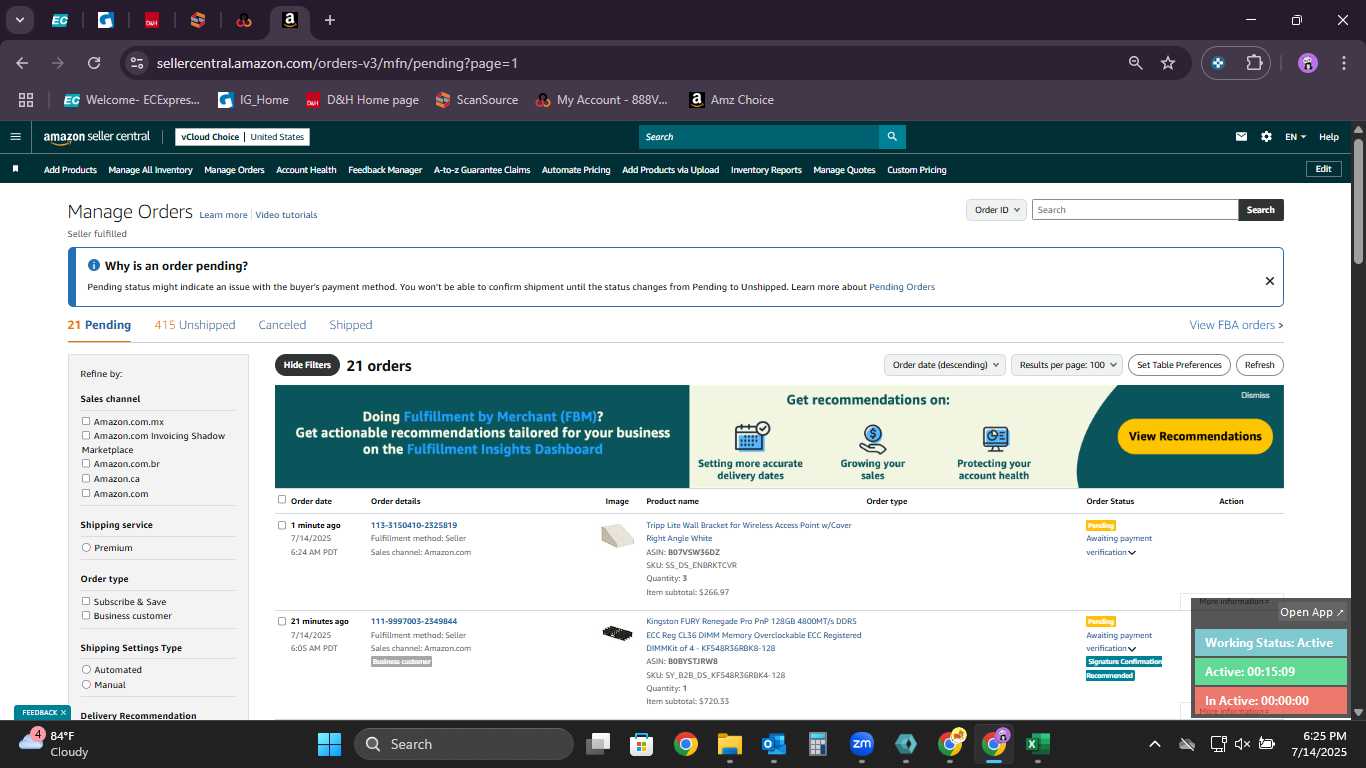This screenshot has width=1366, height=768.
Task: Click the View Recommendations button
Action: click(1195, 436)
